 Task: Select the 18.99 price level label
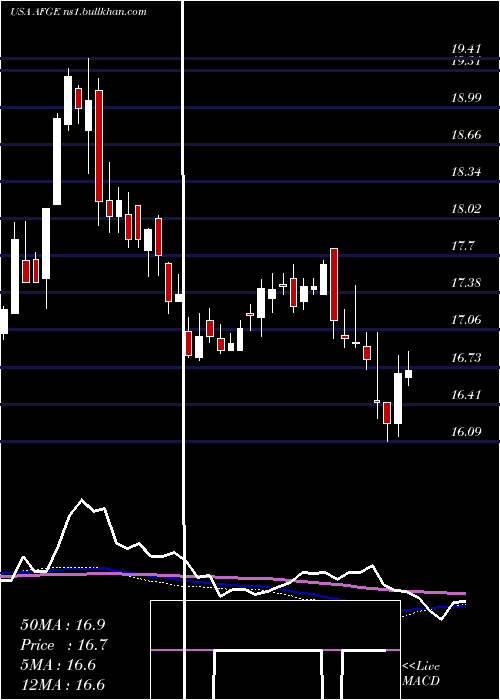tap(466, 97)
